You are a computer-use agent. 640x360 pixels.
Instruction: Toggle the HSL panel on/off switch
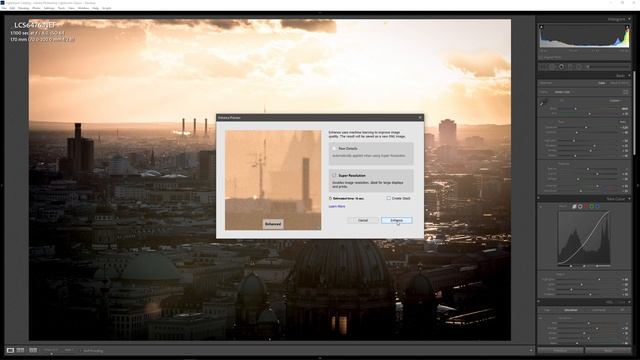539,302
